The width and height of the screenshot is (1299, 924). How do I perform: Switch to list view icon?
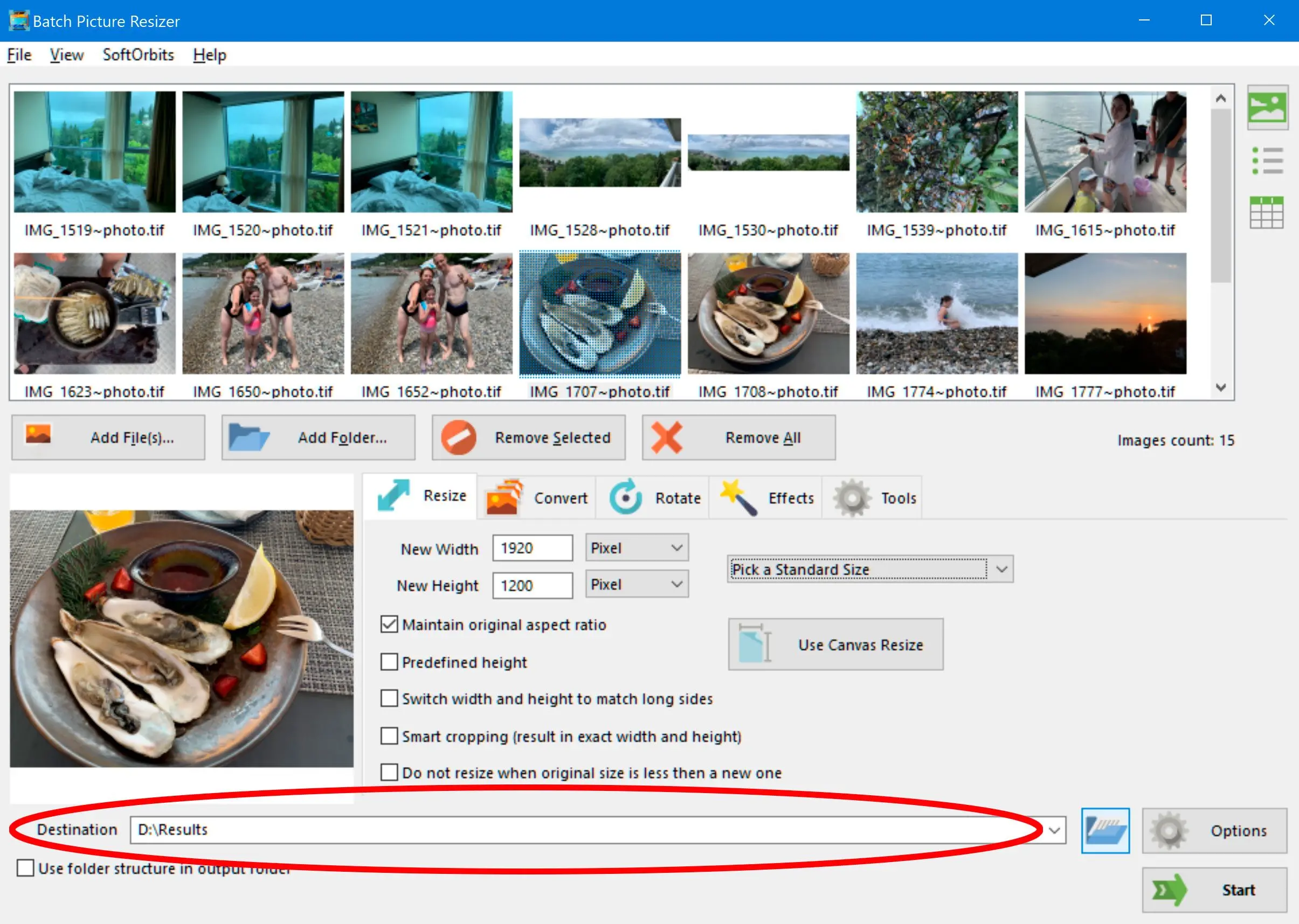[1267, 161]
